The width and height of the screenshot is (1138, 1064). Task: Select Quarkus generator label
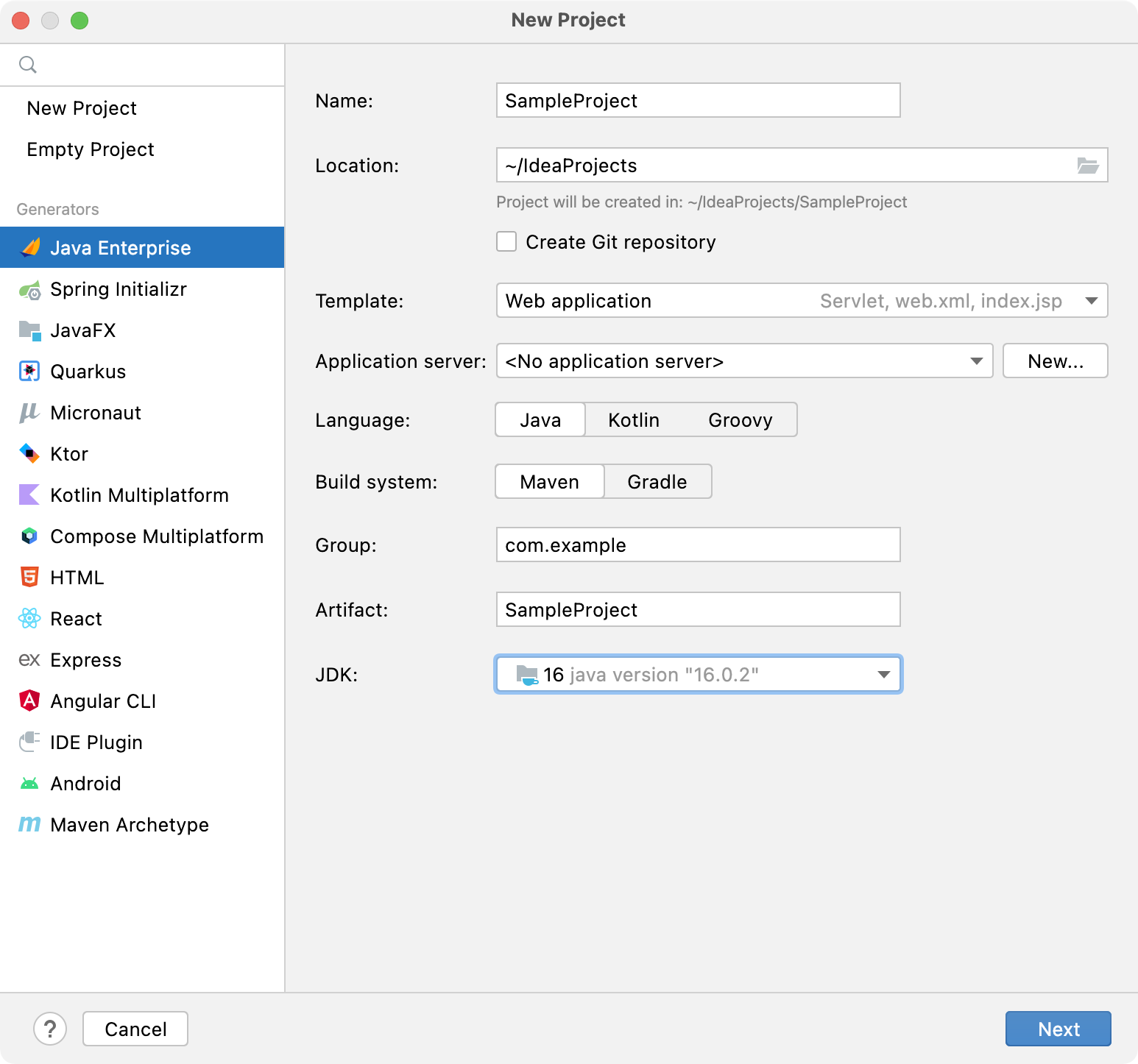(x=88, y=372)
